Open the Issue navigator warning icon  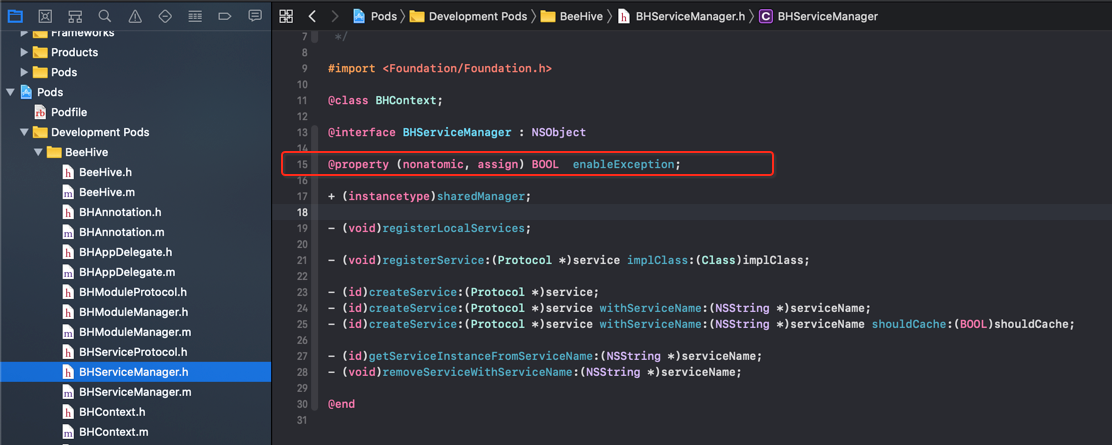[135, 16]
